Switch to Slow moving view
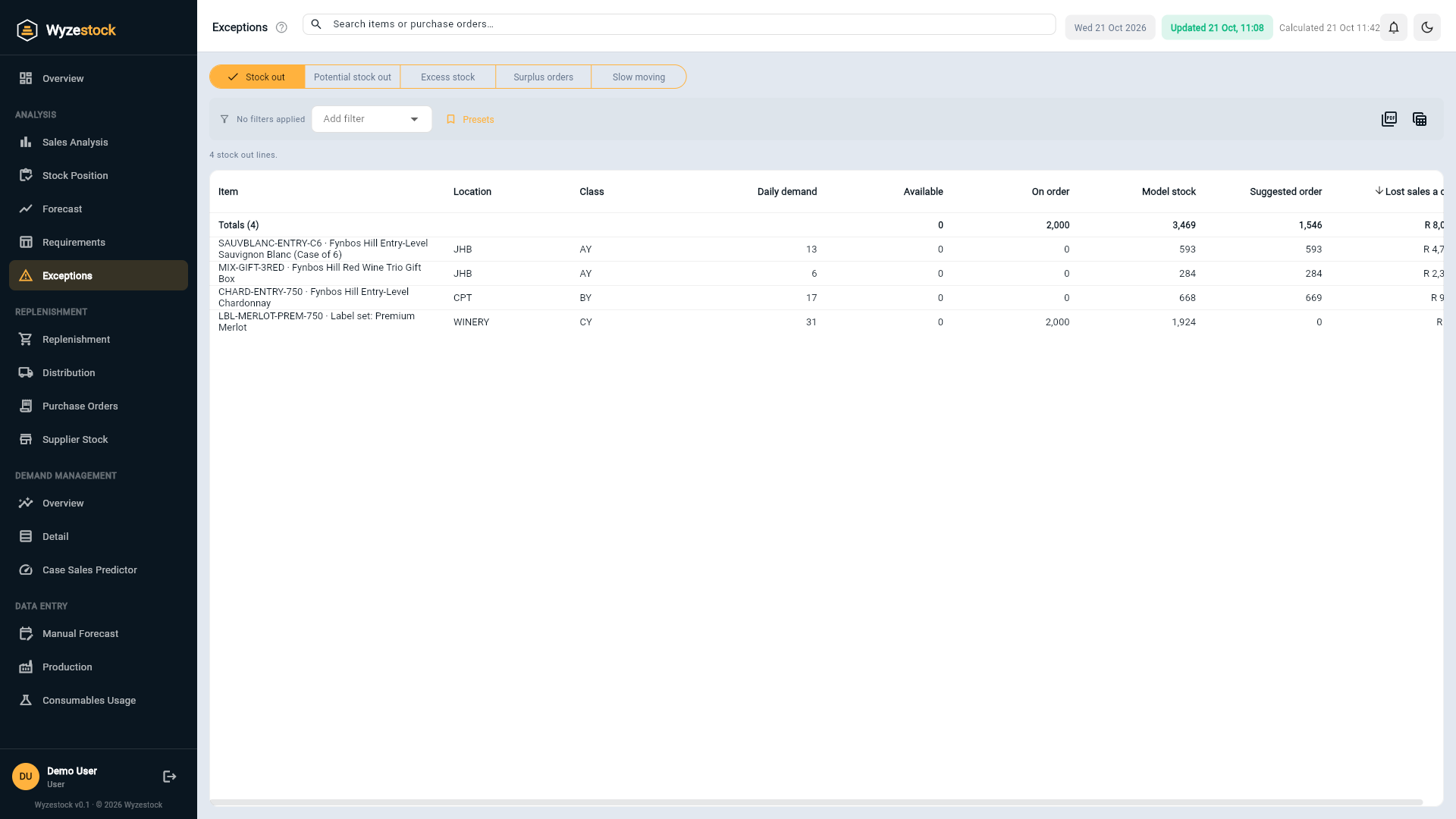The height and width of the screenshot is (819, 1456). pyautogui.click(x=639, y=77)
